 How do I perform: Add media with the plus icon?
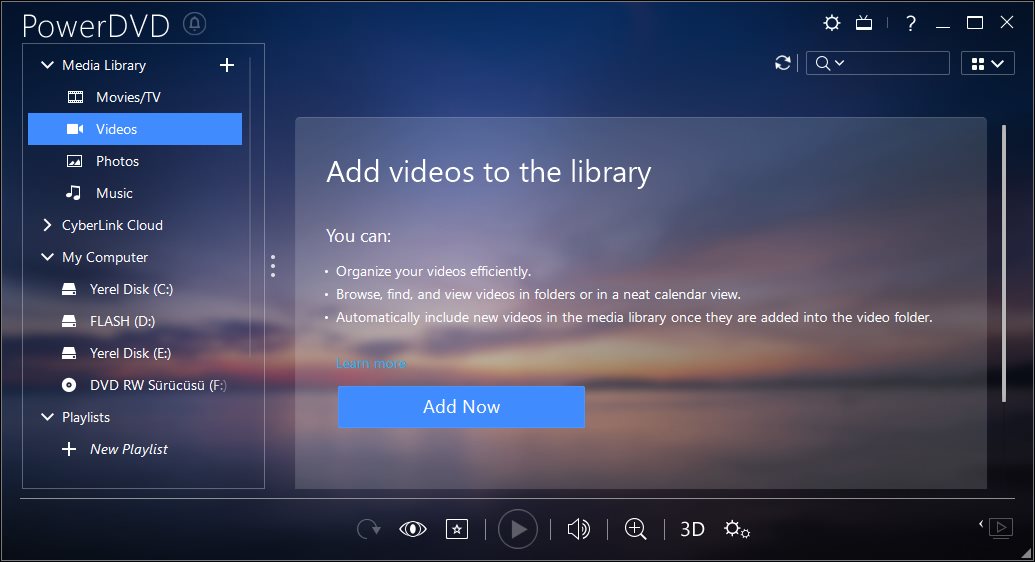click(x=226, y=65)
